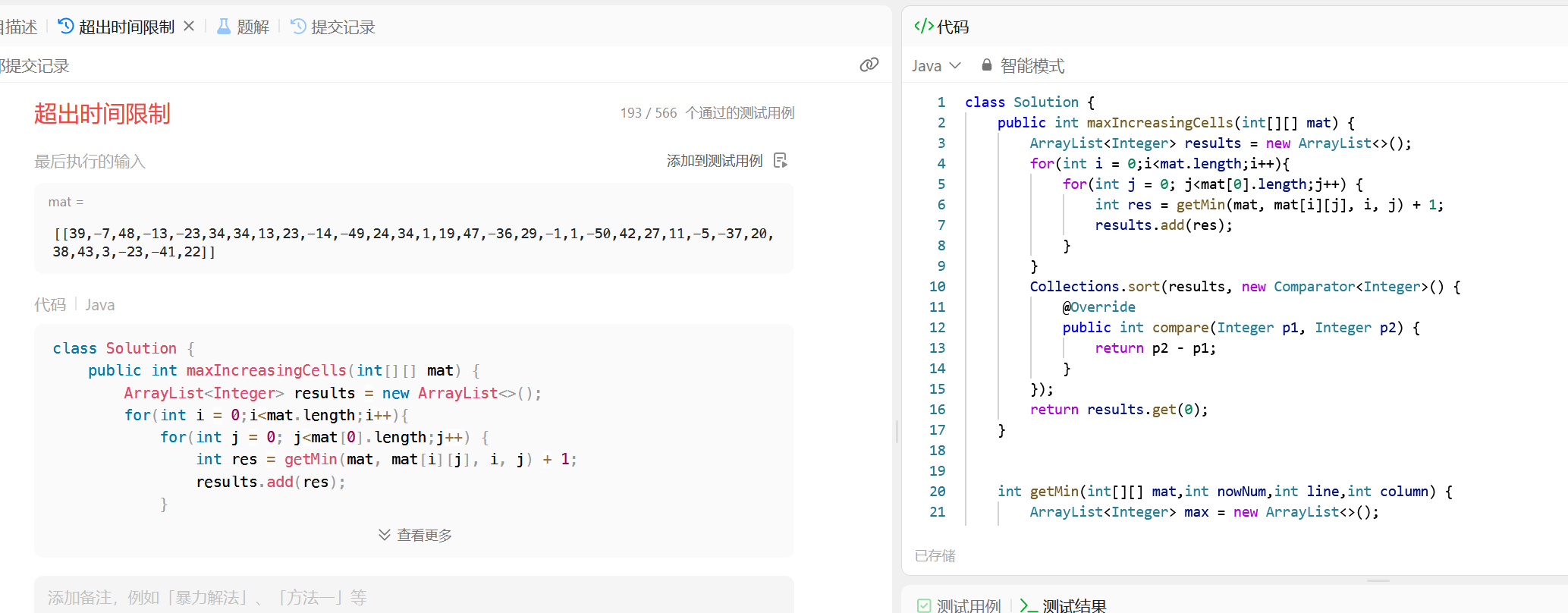The image size is (1568, 613).
Task: Close the 超出时间限制 tab
Action: [189, 27]
